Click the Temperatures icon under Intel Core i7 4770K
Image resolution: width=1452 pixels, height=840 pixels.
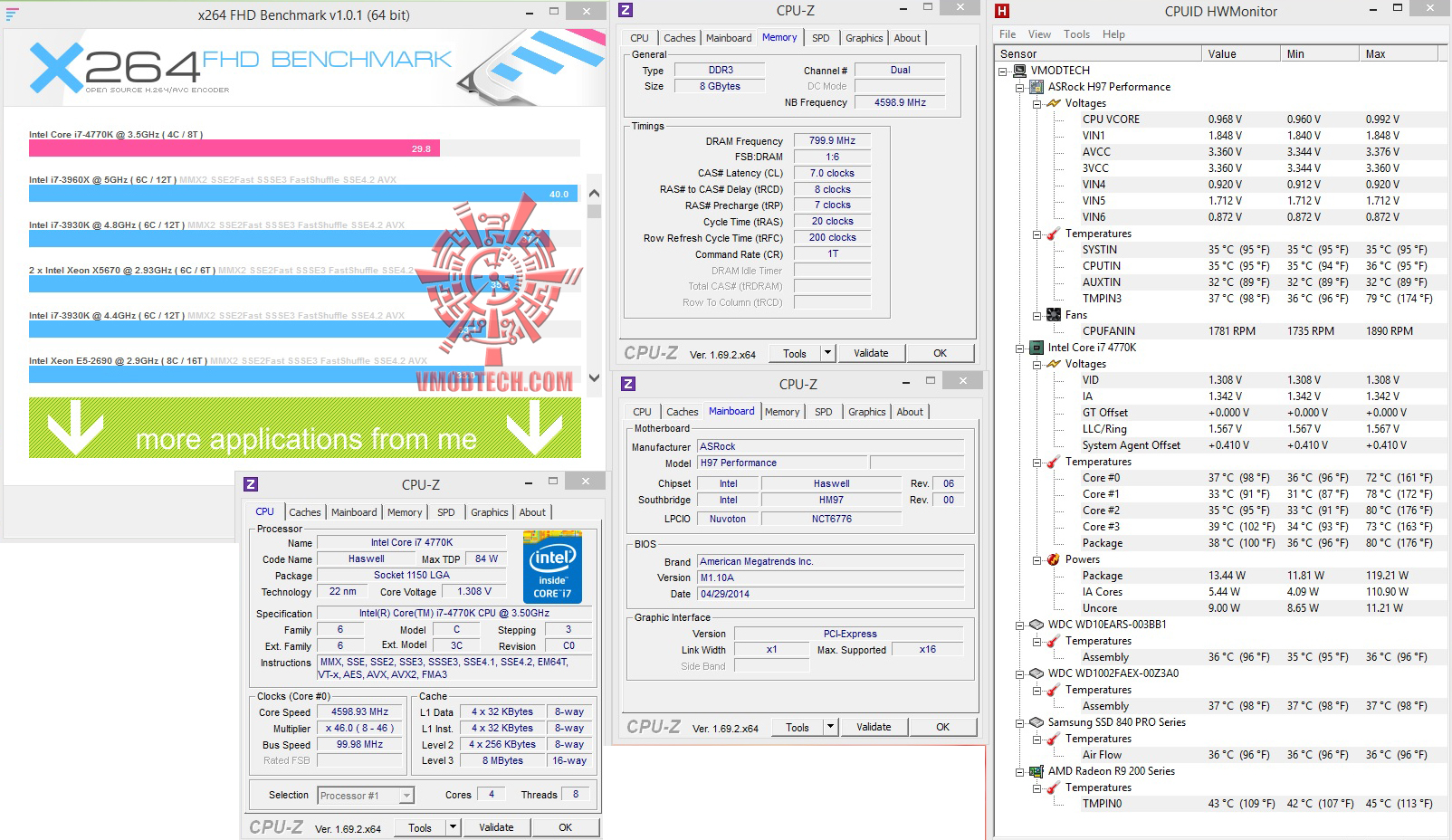1054,462
